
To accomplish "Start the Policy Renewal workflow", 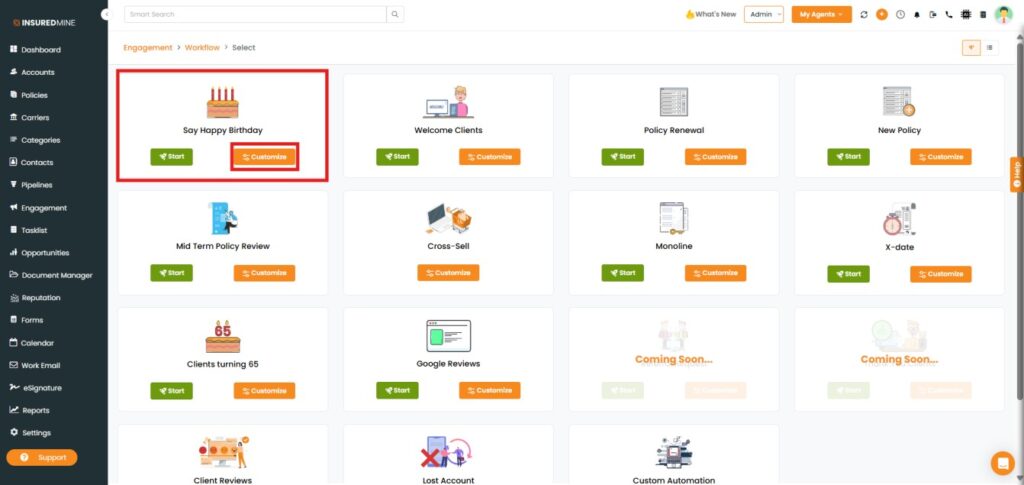I will point(622,157).
